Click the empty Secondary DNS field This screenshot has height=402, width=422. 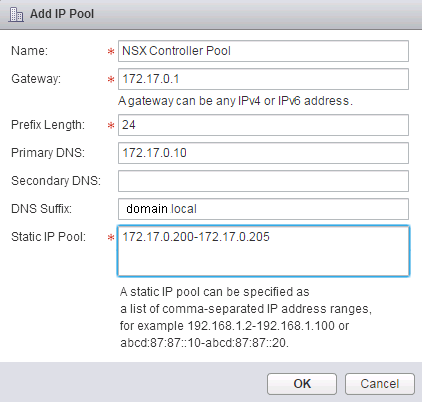263,181
